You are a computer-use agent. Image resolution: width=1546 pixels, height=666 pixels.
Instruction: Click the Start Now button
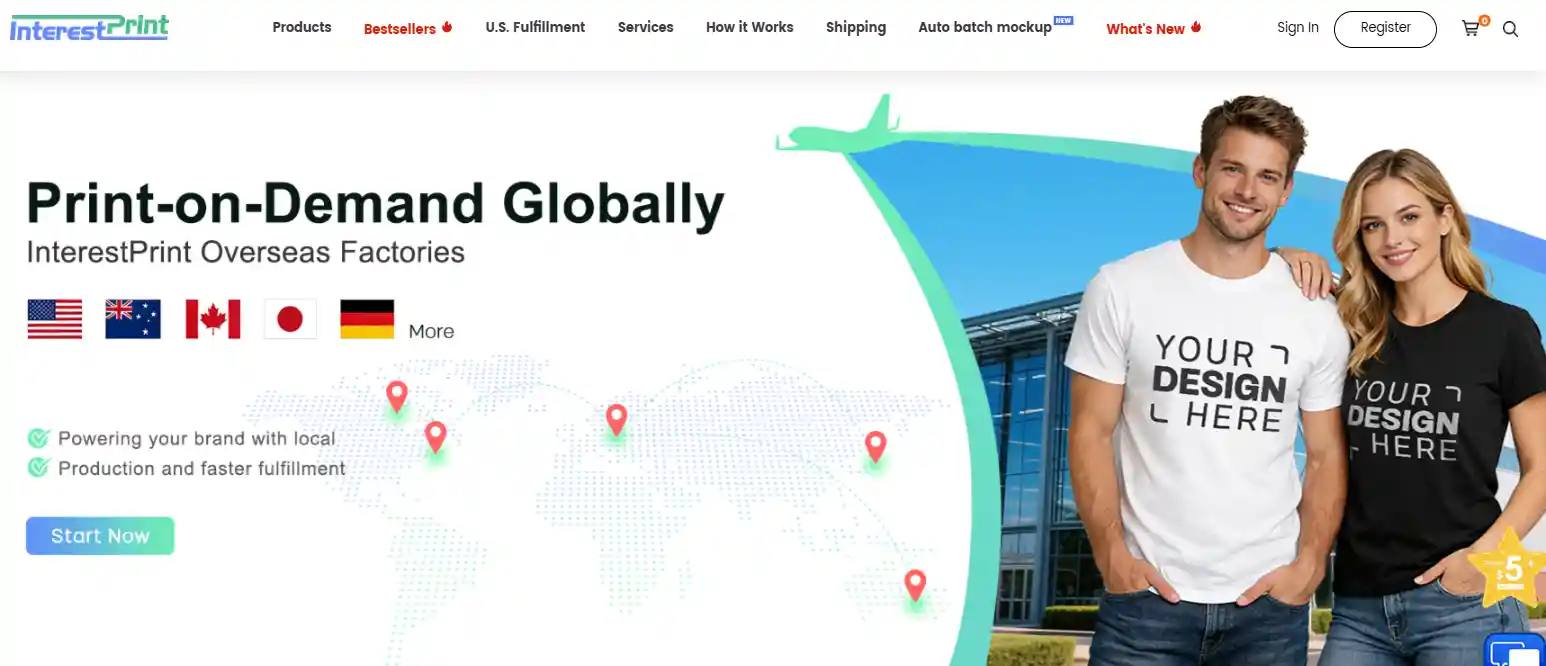tap(100, 536)
